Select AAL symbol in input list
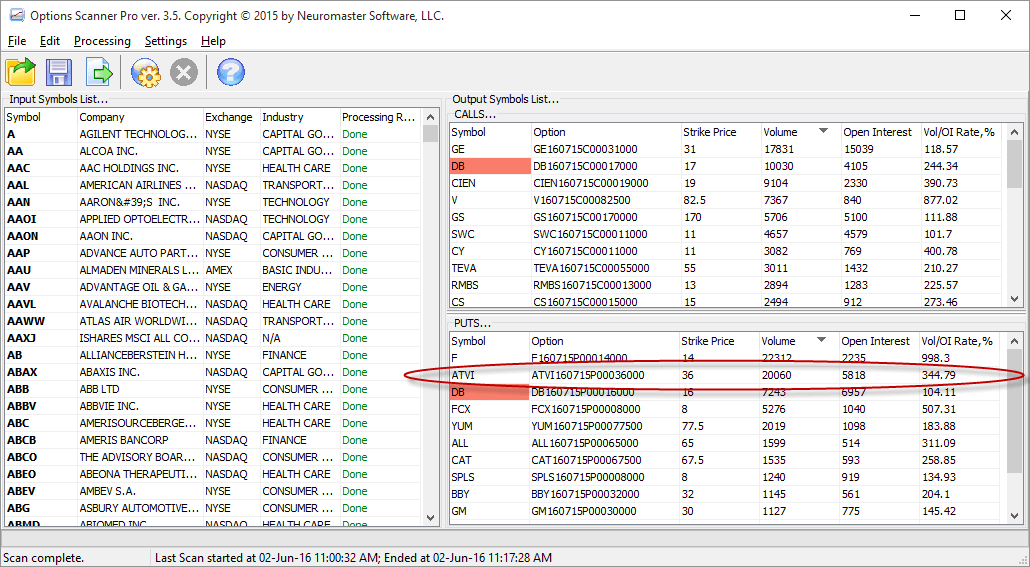The image size is (1030, 567). (18, 185)
